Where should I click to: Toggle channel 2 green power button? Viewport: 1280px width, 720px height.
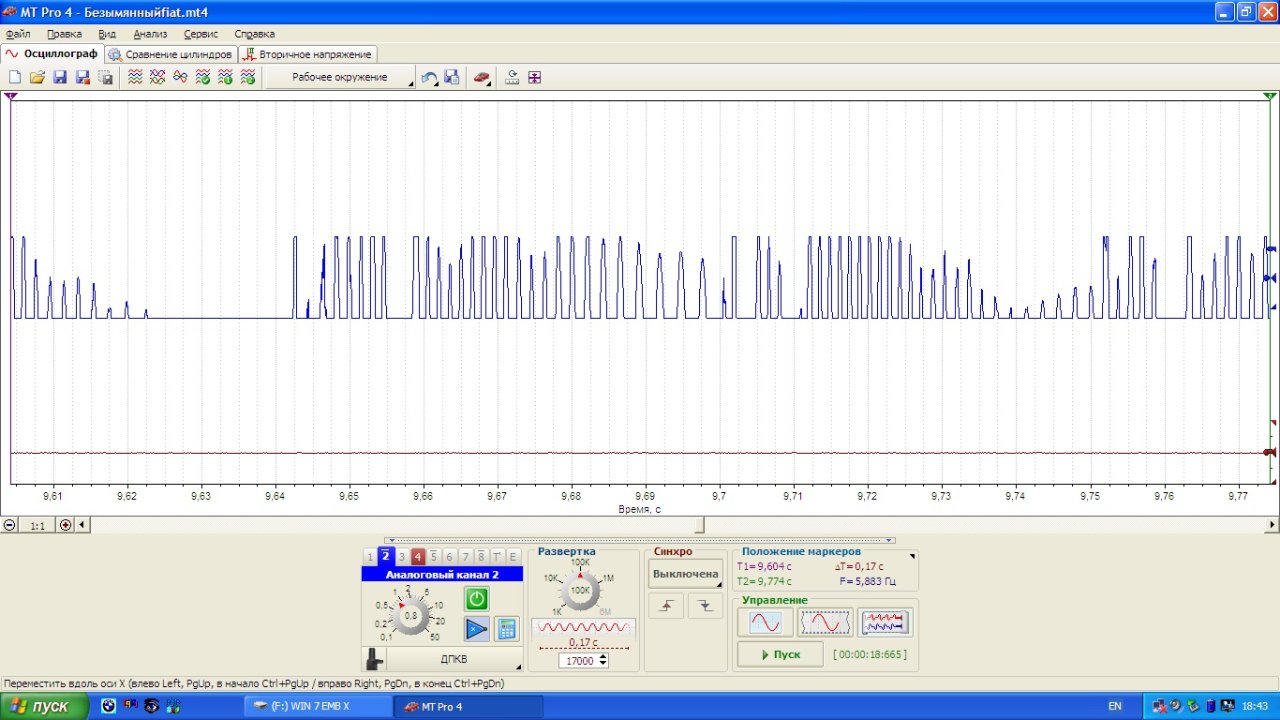point(476,599)
